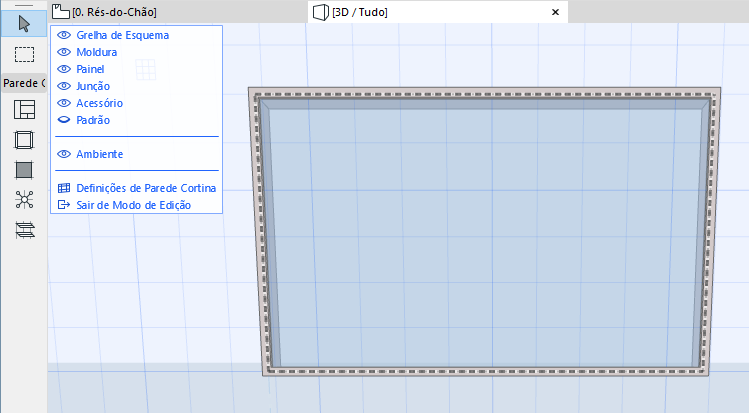Click the Parede C toolbox header

24,83
